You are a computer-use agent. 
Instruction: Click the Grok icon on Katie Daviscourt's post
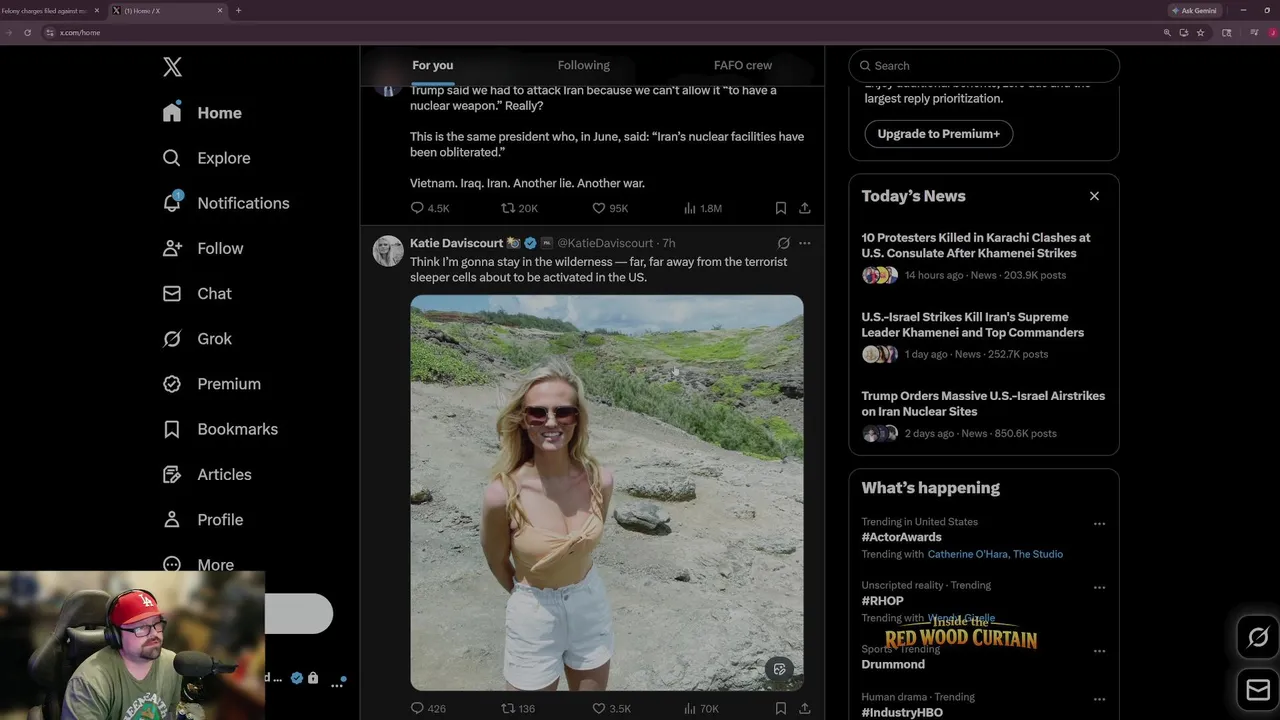pos(783,243)
